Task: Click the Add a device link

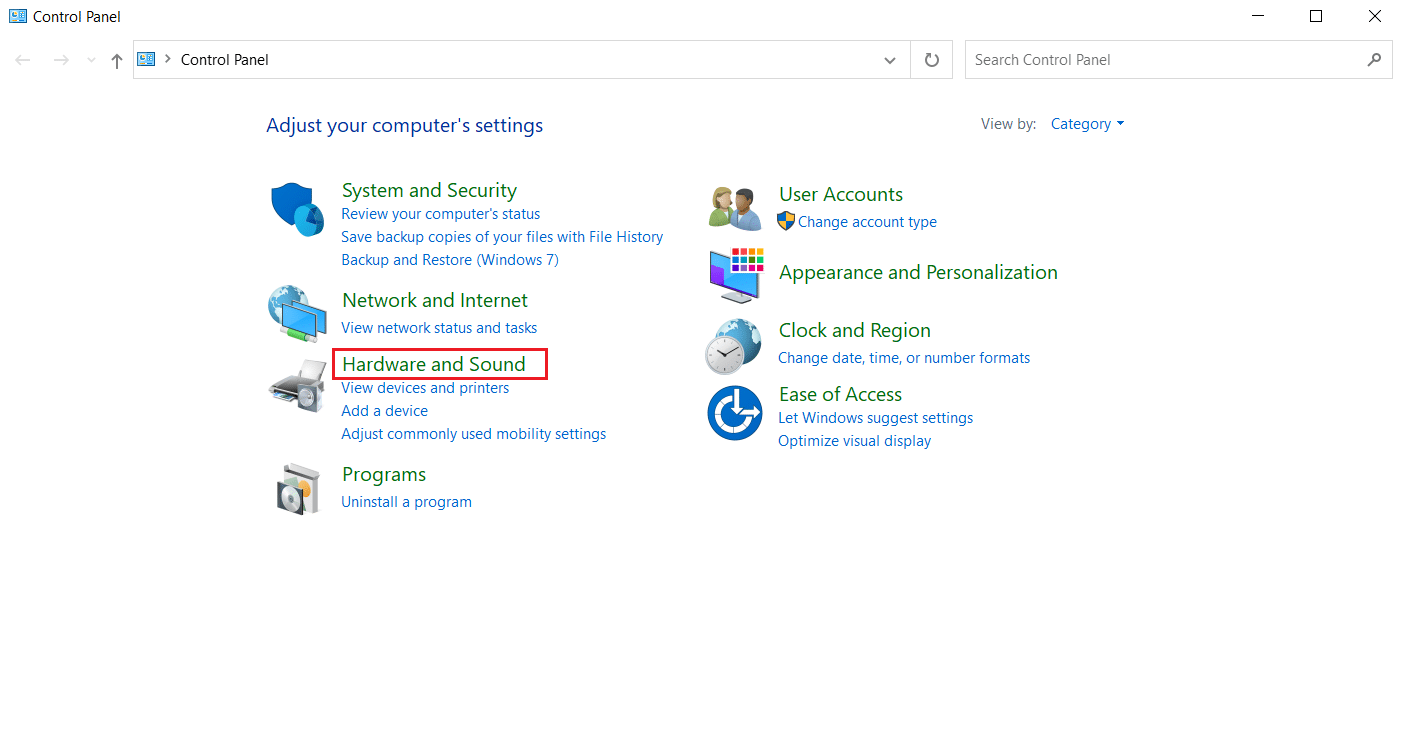Action: pyautogui.click(x=384, y=411)
